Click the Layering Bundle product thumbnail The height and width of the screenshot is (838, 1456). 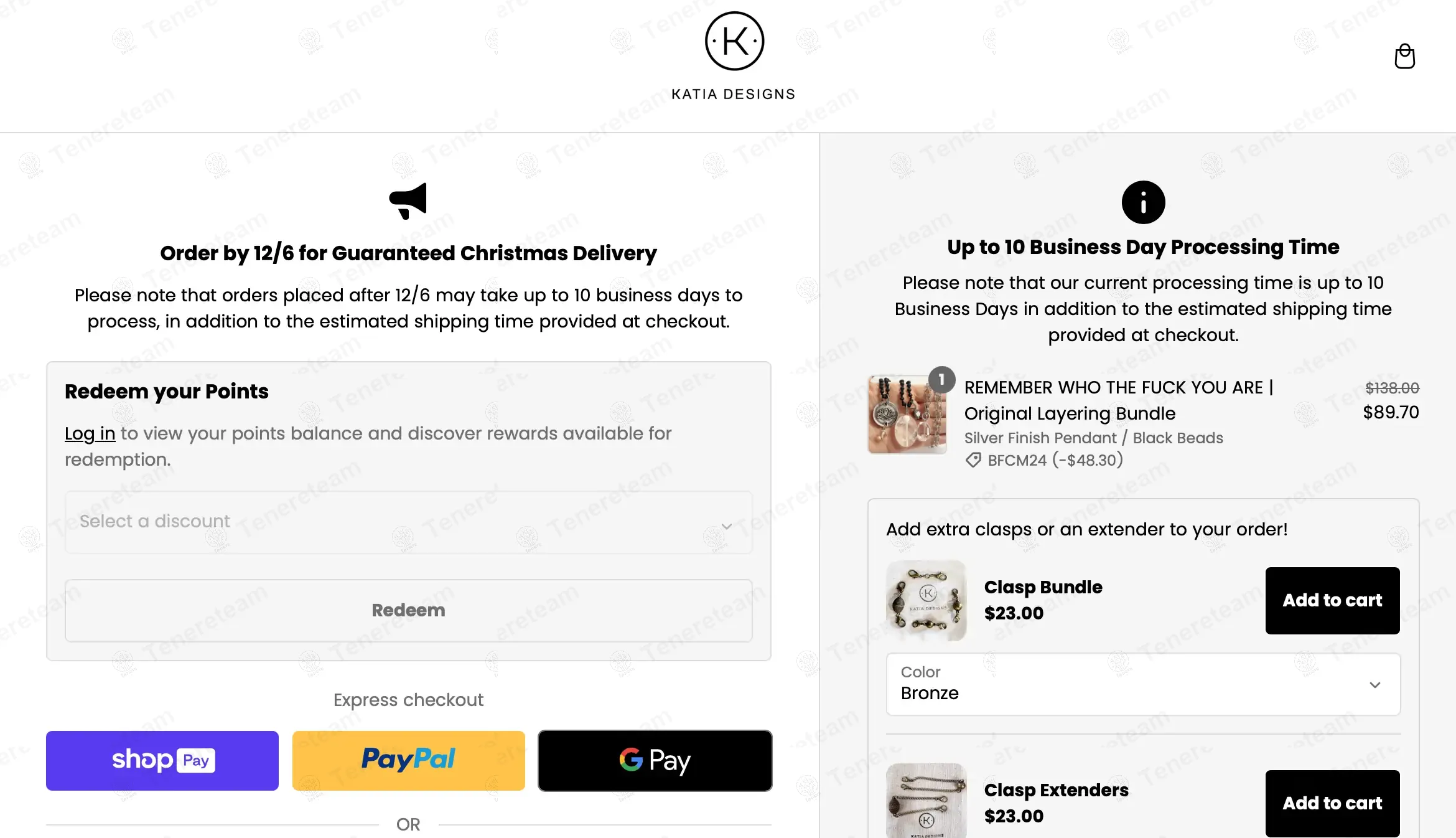[x=907, y=415]
